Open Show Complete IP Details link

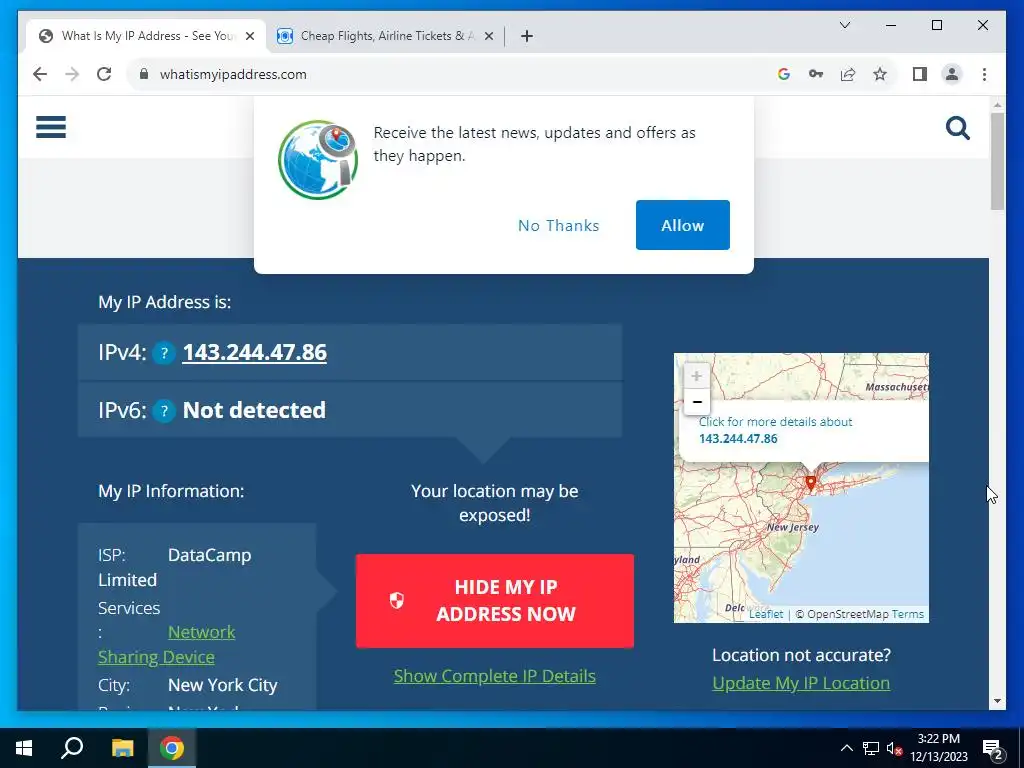pos(494,676)
